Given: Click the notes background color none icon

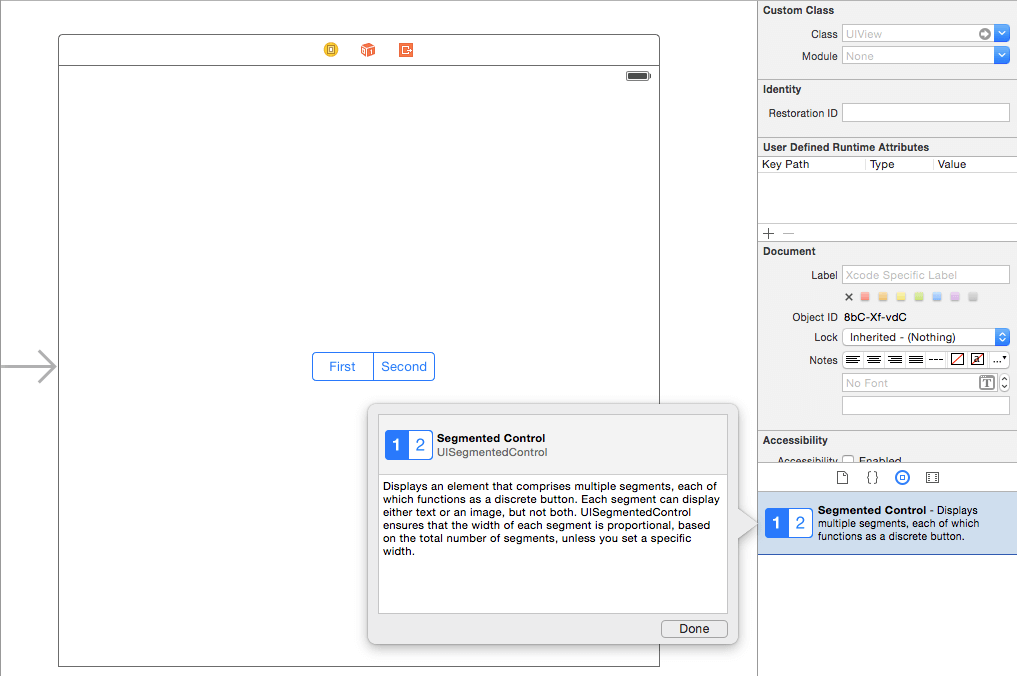Looking at the screenshot, I should (x=957, y=359).
